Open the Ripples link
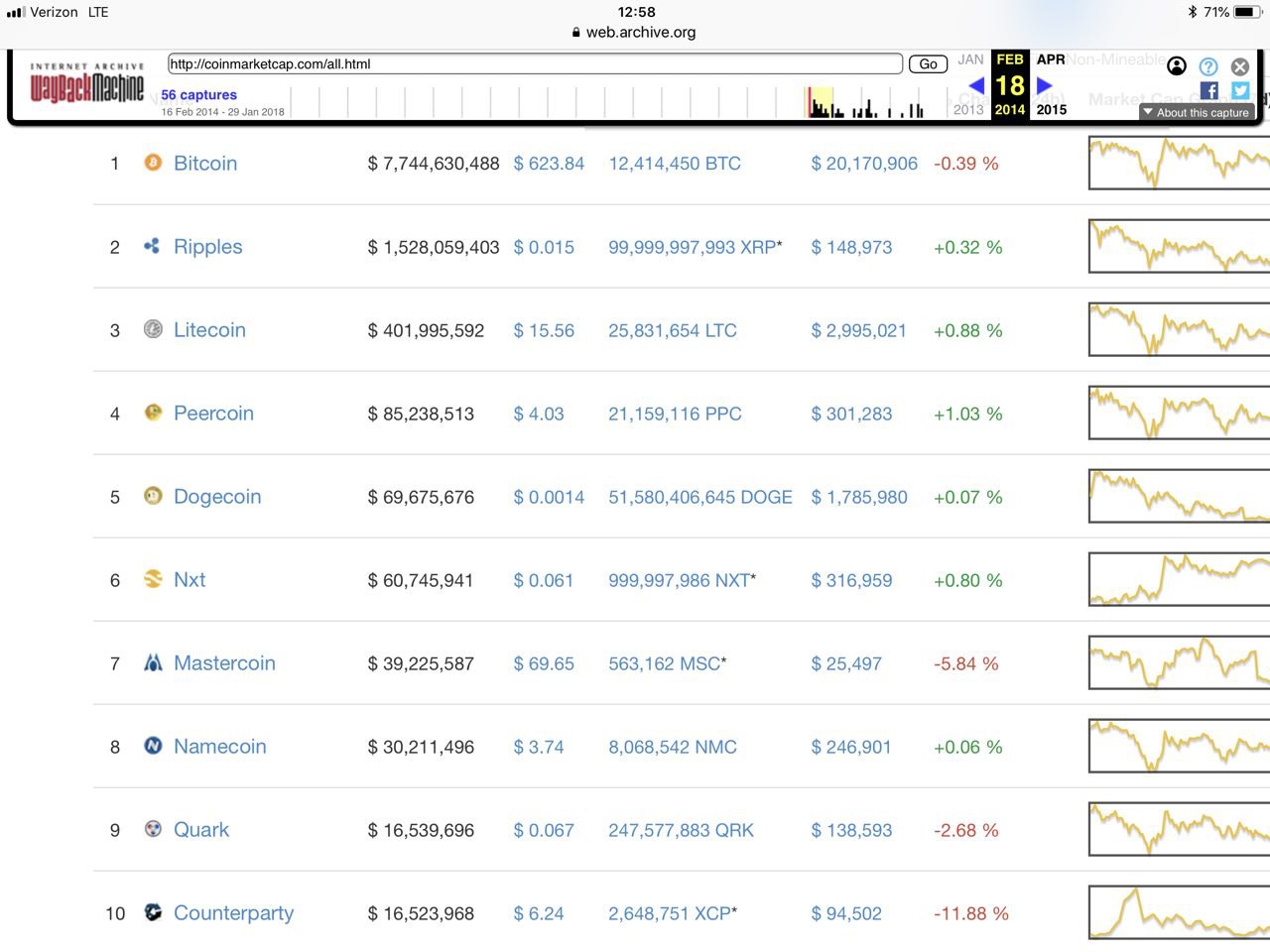 point(208,247)
